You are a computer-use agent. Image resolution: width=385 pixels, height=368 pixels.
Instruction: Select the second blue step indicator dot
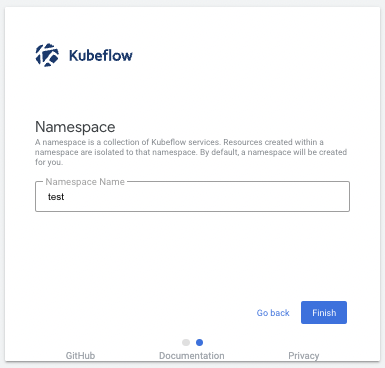(199, 342)
